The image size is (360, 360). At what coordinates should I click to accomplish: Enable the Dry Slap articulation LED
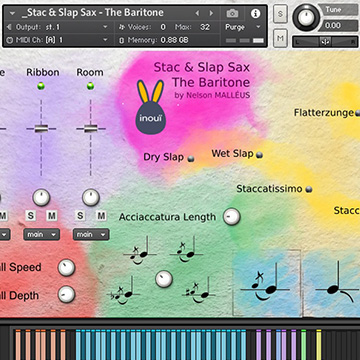pyautogui.click(x=191, y=159)
